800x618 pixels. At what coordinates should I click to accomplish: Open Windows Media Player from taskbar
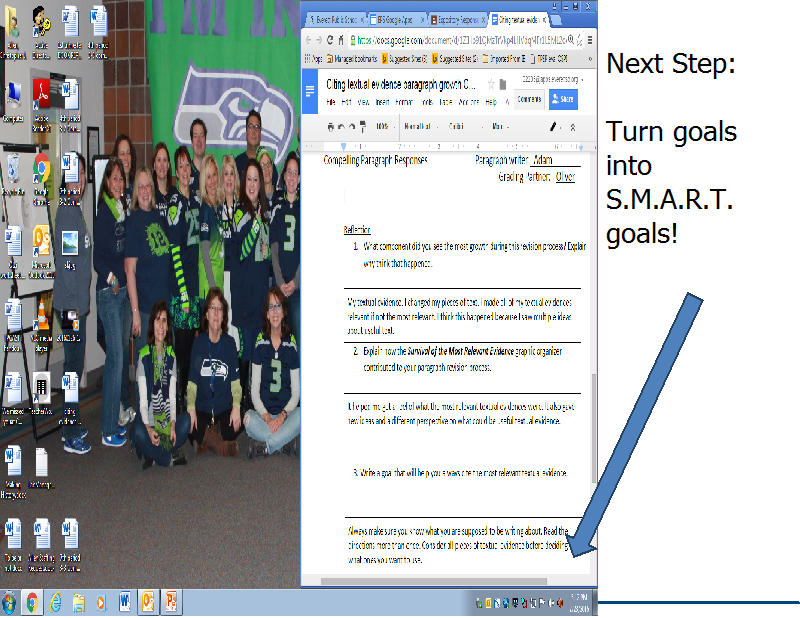pyautogui.click(x=101, y=603)
